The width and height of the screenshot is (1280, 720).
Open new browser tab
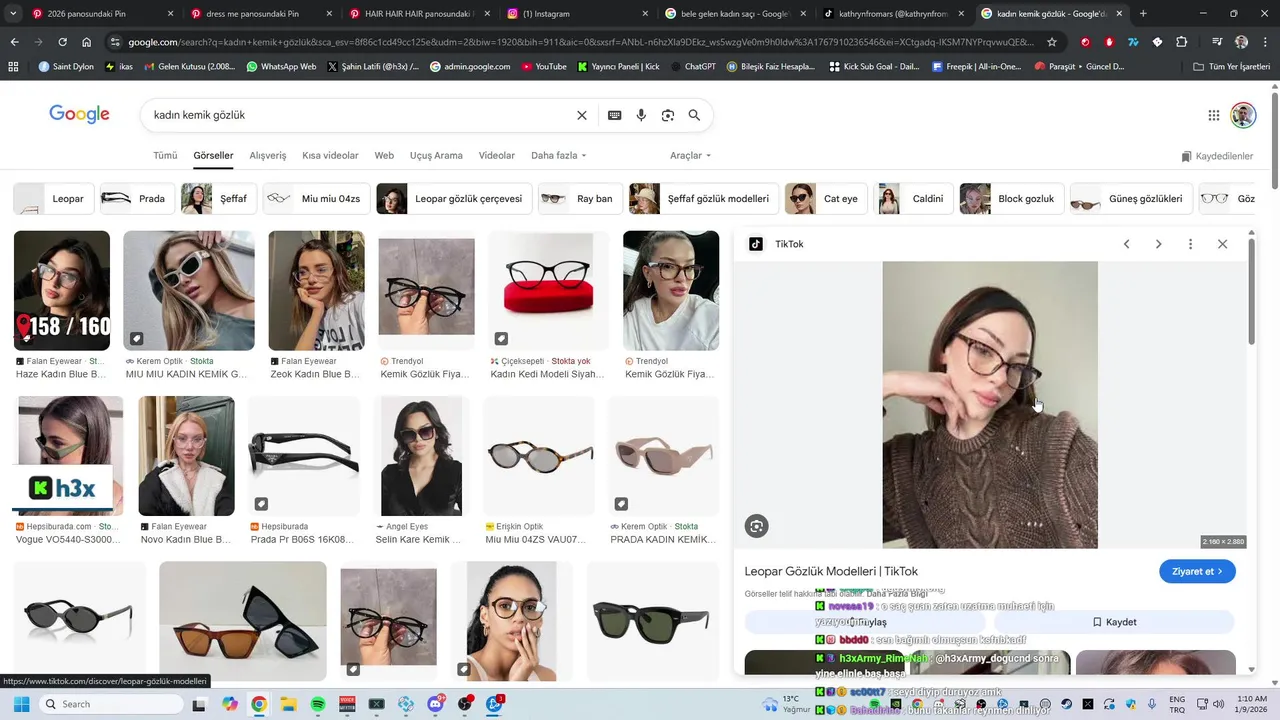1143,14
